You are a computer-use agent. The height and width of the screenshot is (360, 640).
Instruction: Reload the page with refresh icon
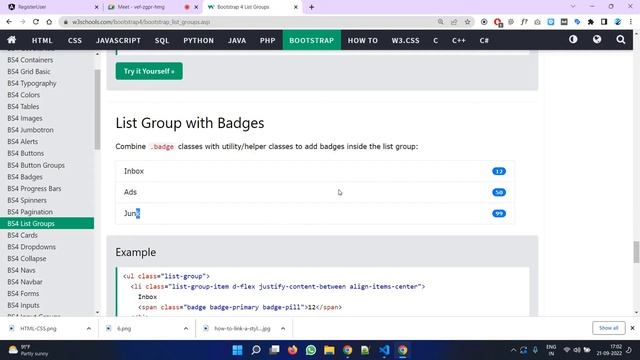(x=36, y=22)
